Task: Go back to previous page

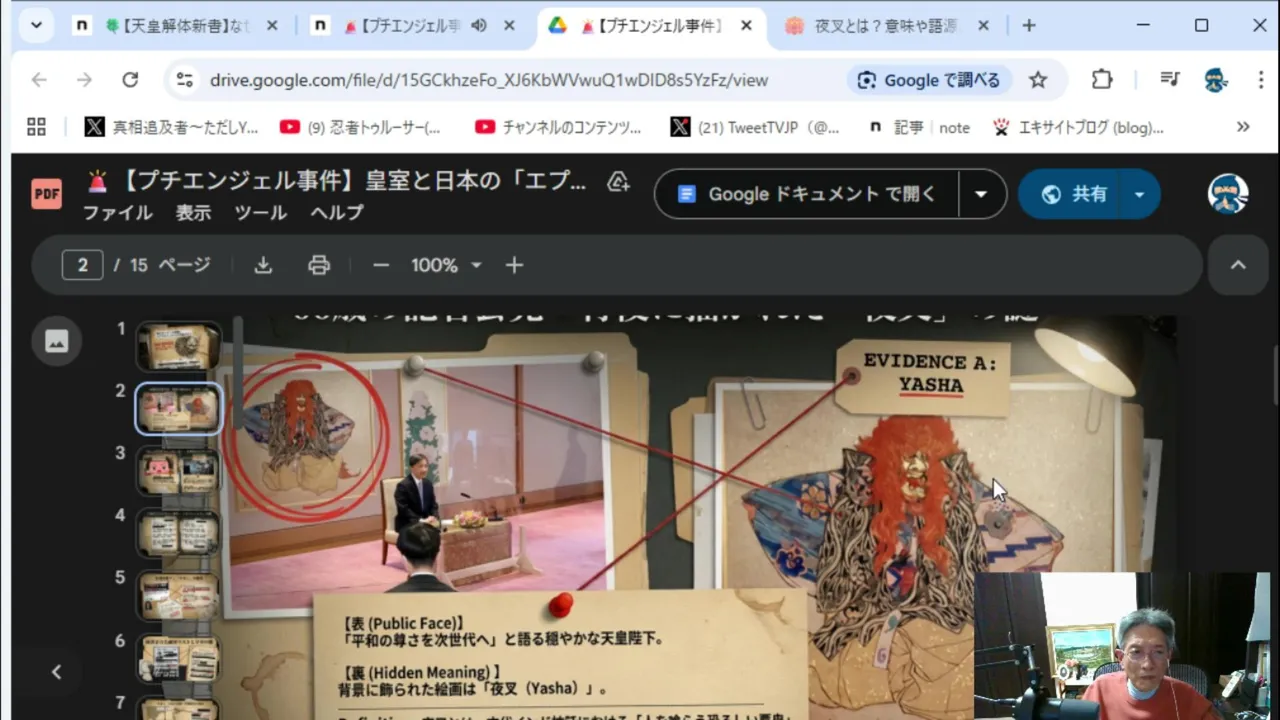Action: pyautogui.click(x=39, y=80)
